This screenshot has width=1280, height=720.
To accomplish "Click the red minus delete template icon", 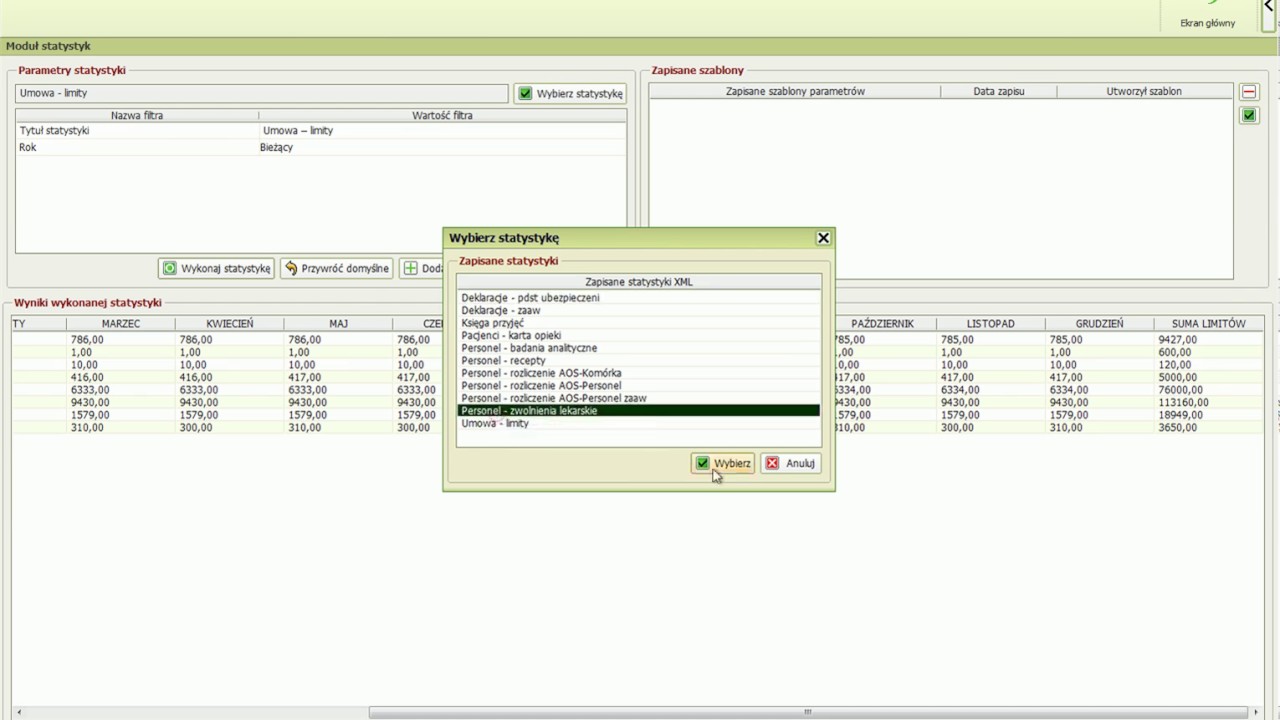I will click(x=1249, y=92).
